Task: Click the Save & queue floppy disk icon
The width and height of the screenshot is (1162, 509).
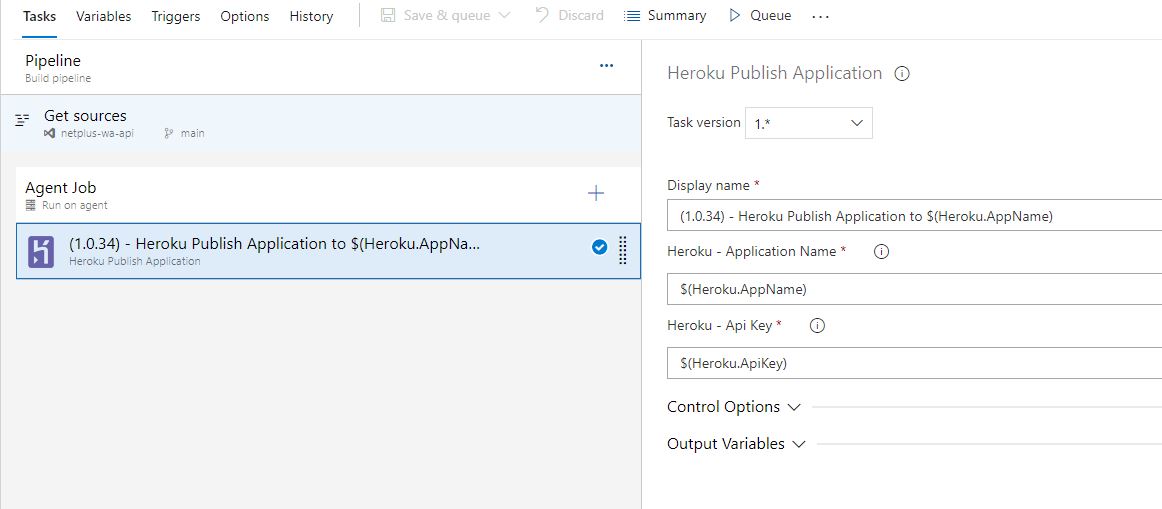Action: tap(388, 16)
